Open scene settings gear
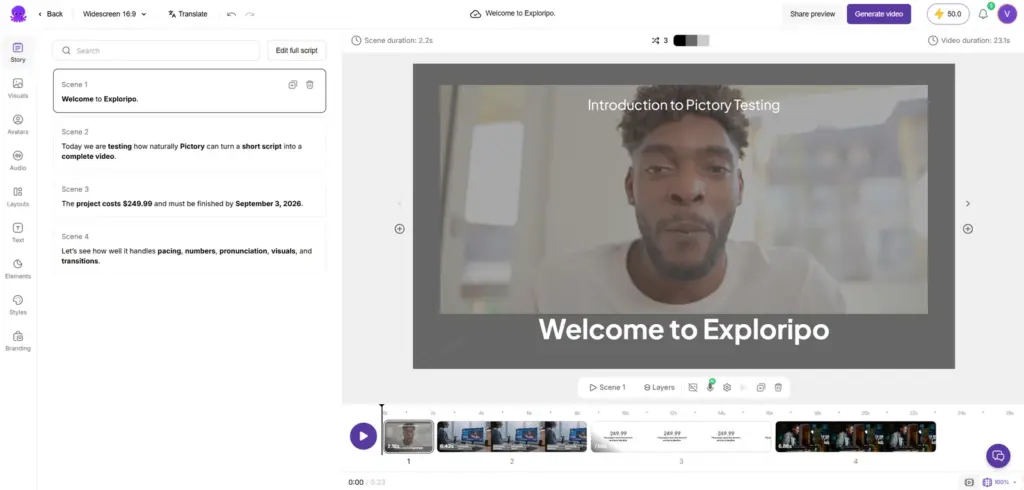 (x=727, y=387)
